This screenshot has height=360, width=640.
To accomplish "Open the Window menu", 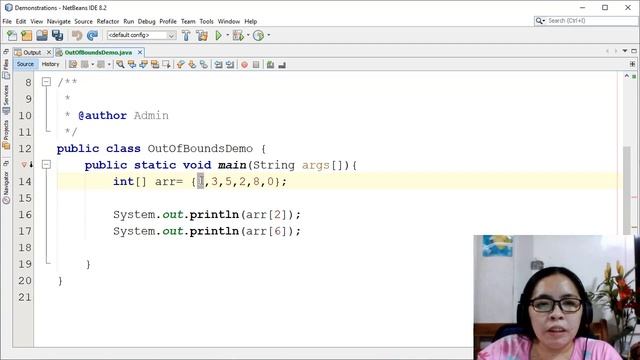I will tap(229, 21).
